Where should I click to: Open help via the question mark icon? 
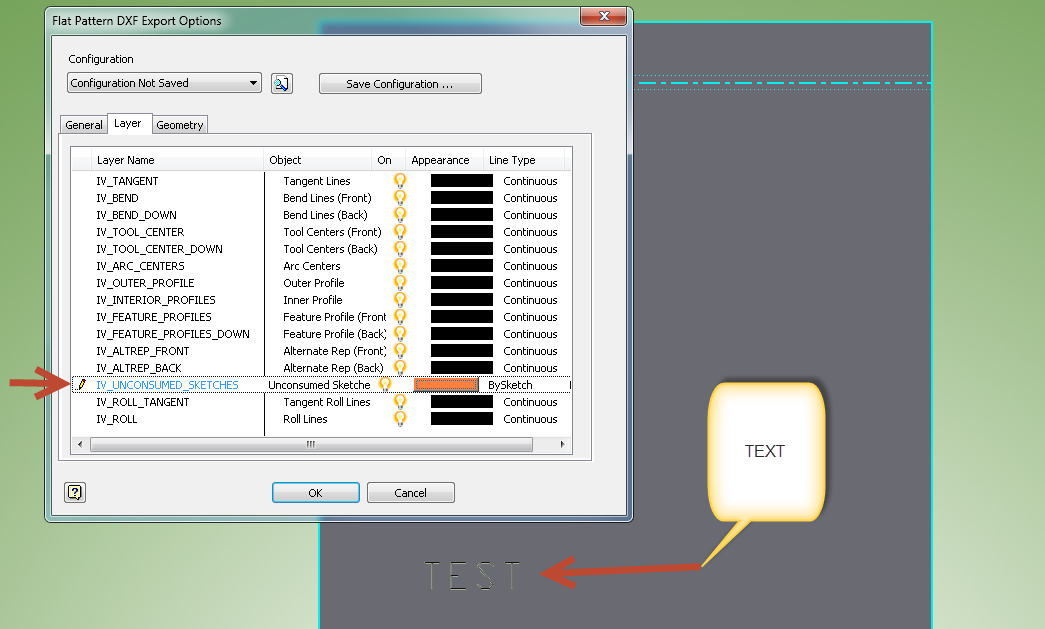click(74, 492)
